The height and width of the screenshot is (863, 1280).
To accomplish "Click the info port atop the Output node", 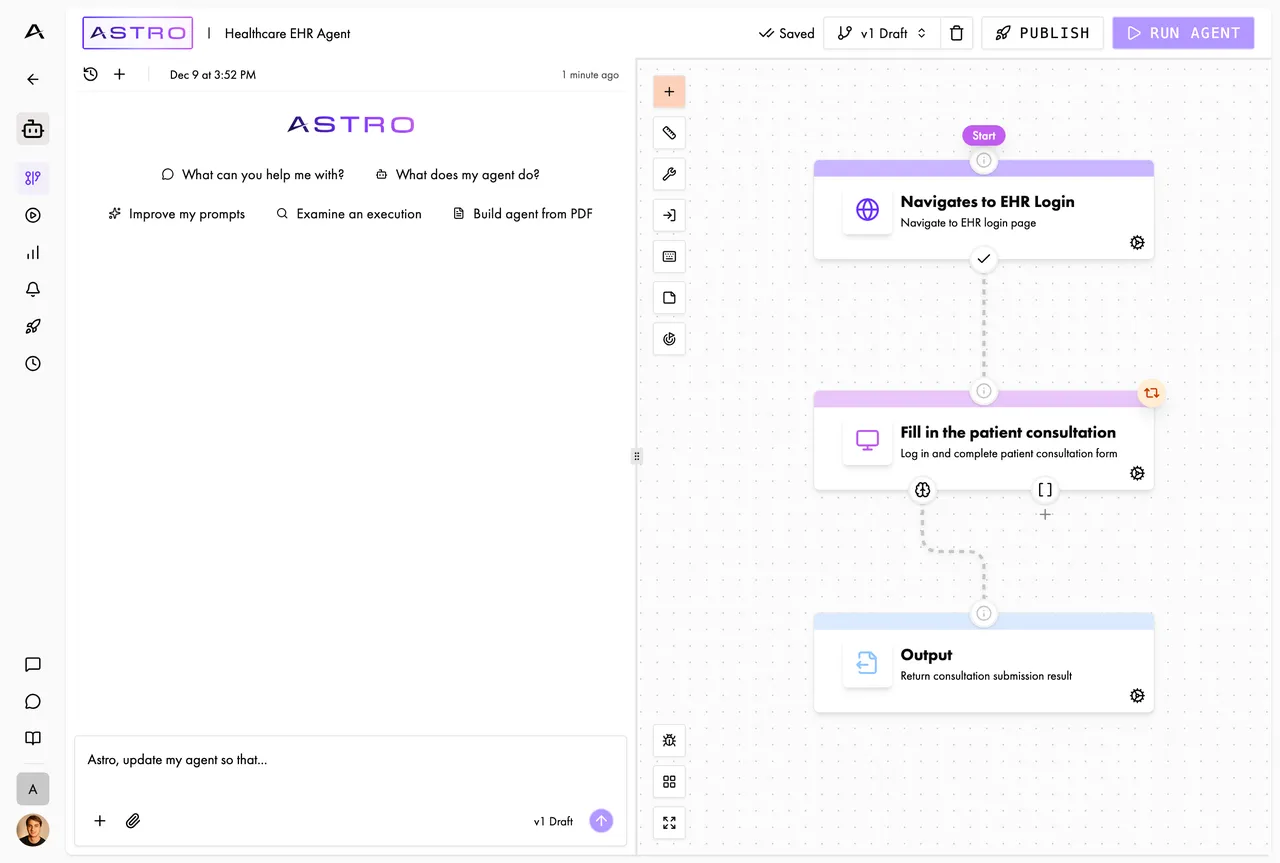I will pos(984,613).
